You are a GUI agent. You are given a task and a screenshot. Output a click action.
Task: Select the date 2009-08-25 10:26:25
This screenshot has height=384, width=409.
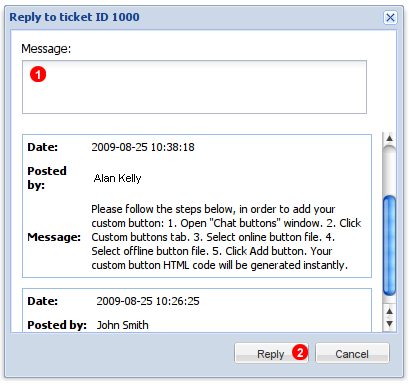(148, 301)
